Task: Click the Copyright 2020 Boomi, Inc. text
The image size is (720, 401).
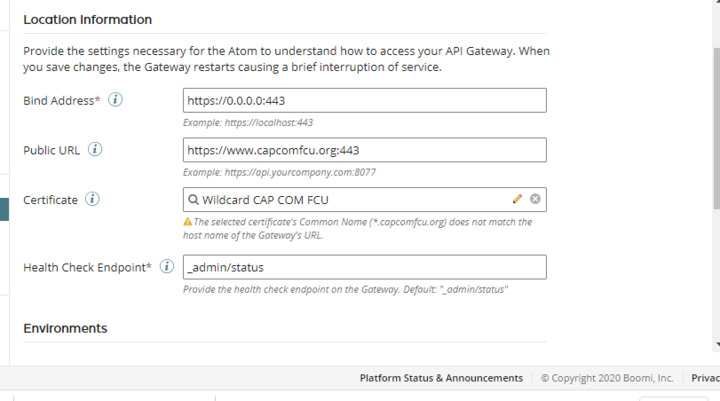Action: click(x=610, y=378)
